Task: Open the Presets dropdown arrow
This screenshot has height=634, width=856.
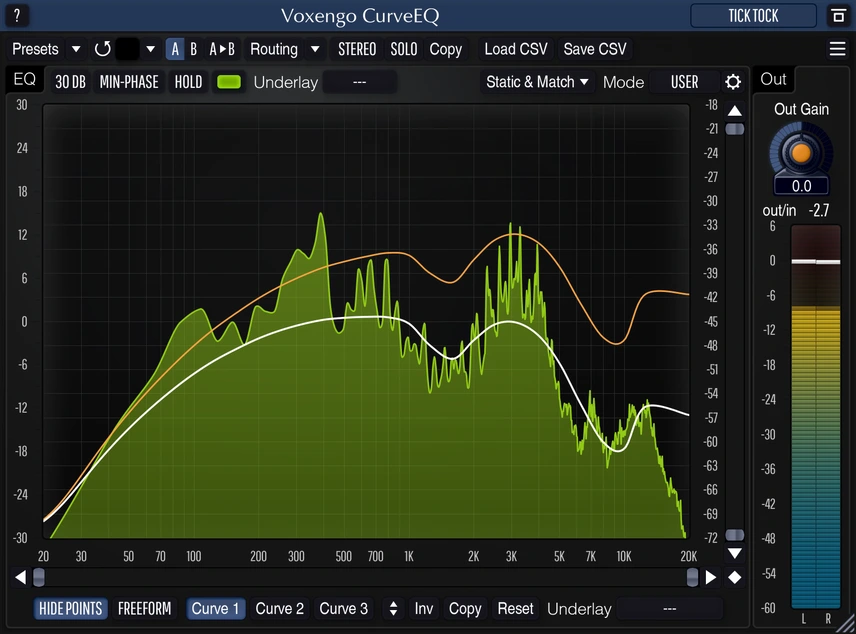Action: click(76, 49)
